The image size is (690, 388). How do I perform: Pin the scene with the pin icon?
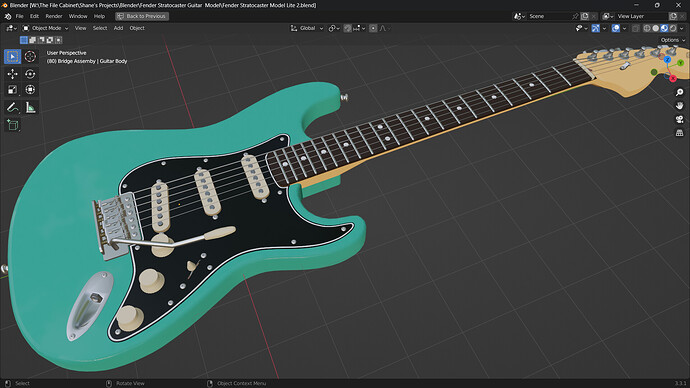(x=575, y=16)
